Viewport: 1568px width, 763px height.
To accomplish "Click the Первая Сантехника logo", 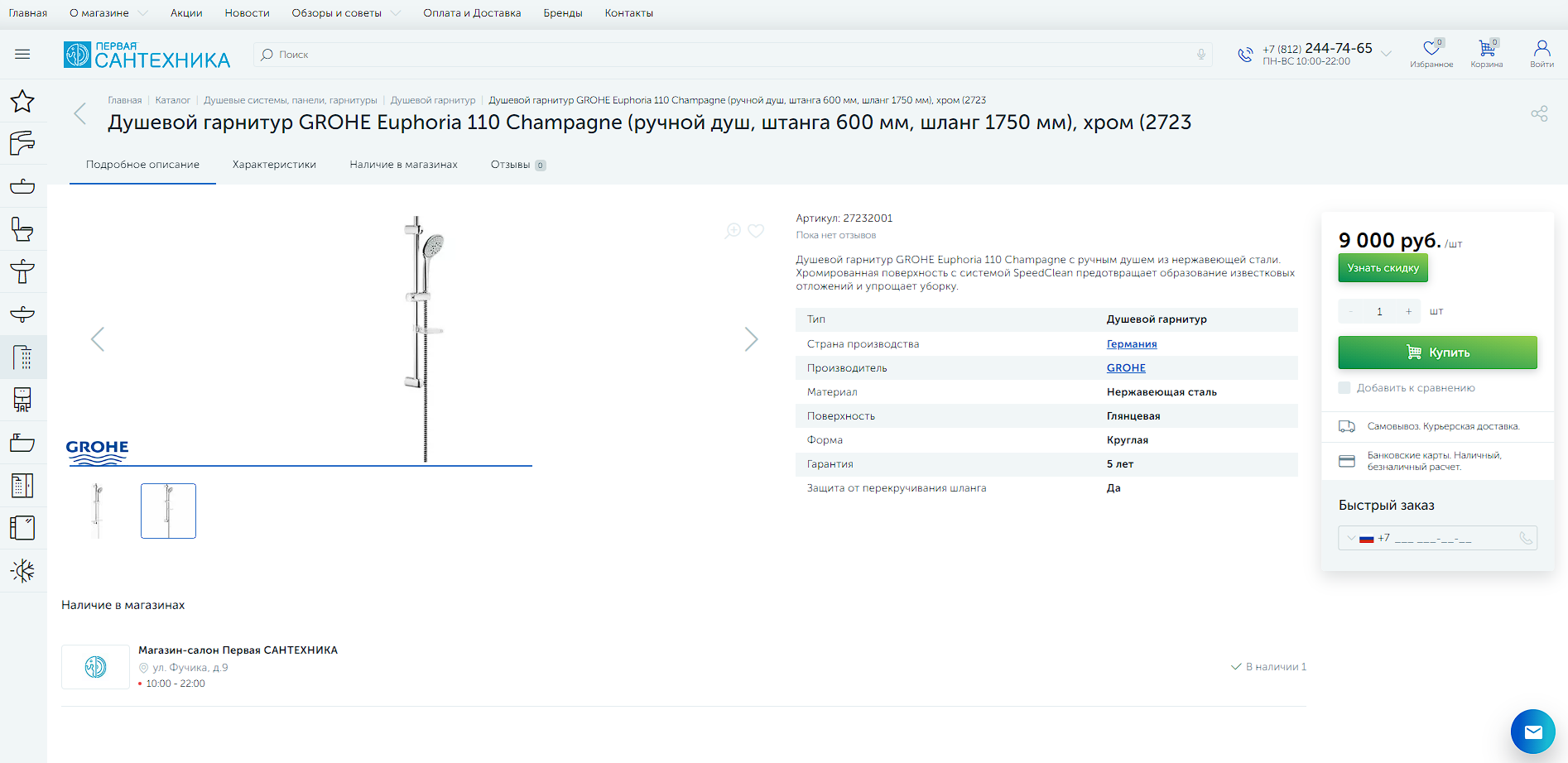I will (147, 55).
